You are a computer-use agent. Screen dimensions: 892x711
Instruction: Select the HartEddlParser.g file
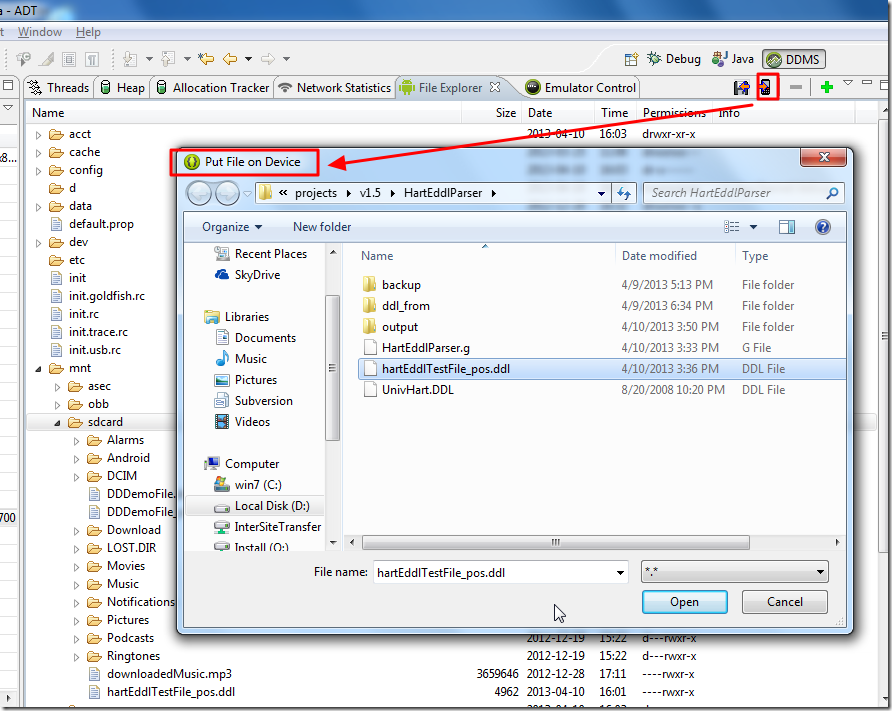tap(426, 348)
